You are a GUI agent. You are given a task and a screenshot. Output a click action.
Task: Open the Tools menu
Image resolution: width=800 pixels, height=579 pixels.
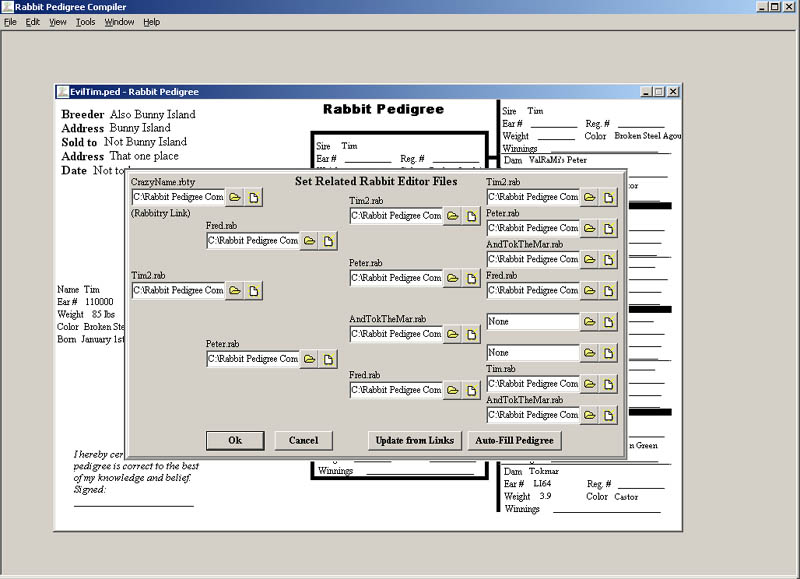(x=86, y=22)
